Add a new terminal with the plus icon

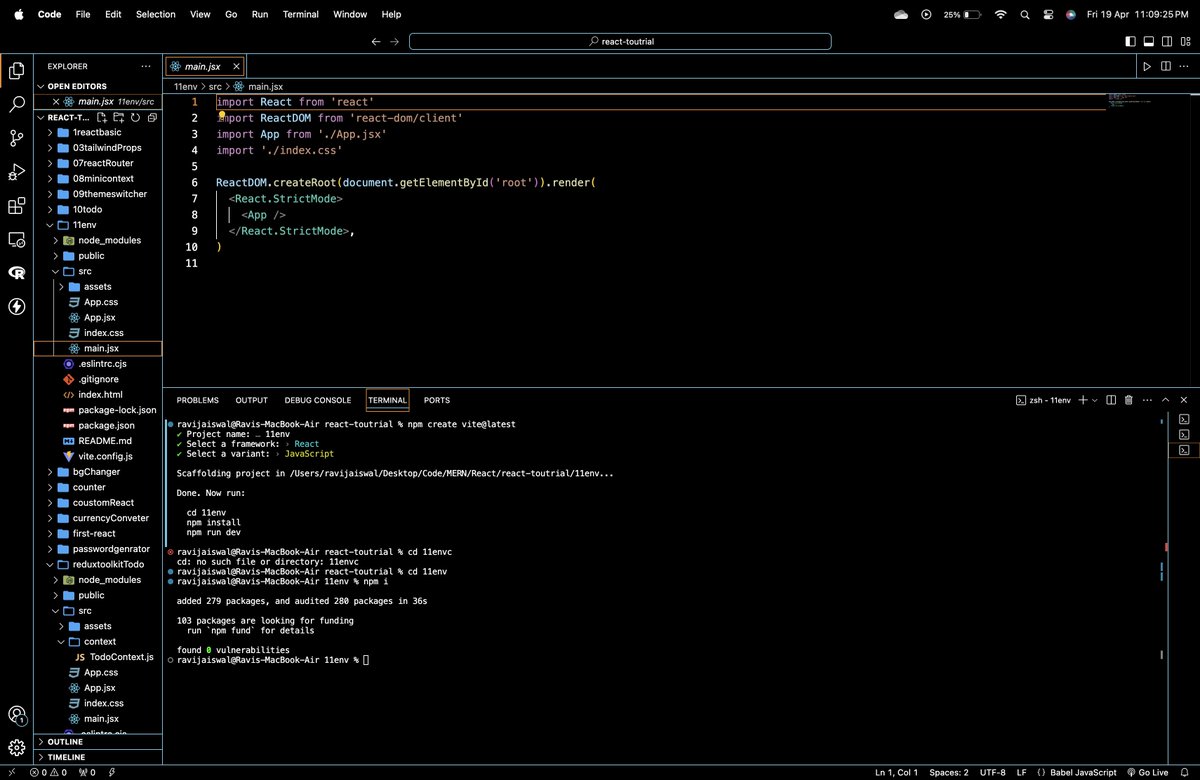click(1083, 400)
